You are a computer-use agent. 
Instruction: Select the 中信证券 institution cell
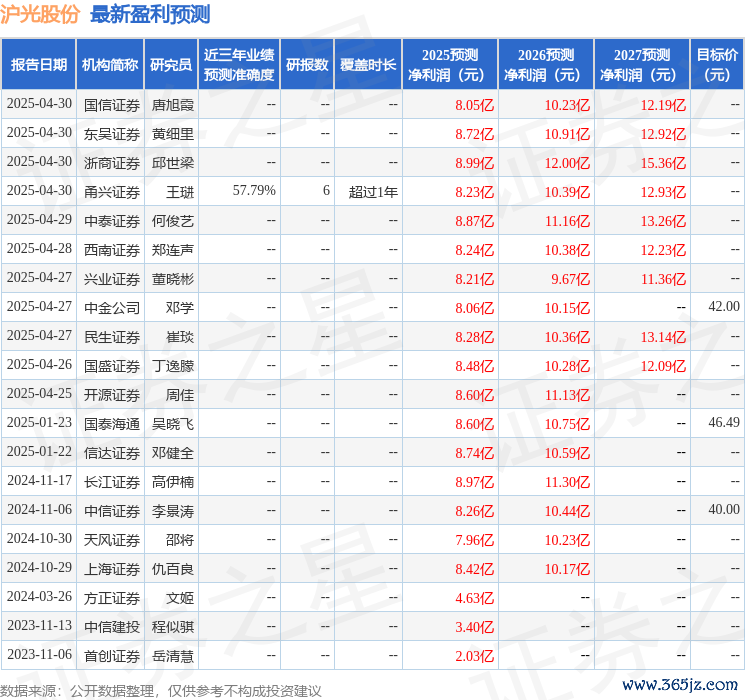[x=112, y=511]
